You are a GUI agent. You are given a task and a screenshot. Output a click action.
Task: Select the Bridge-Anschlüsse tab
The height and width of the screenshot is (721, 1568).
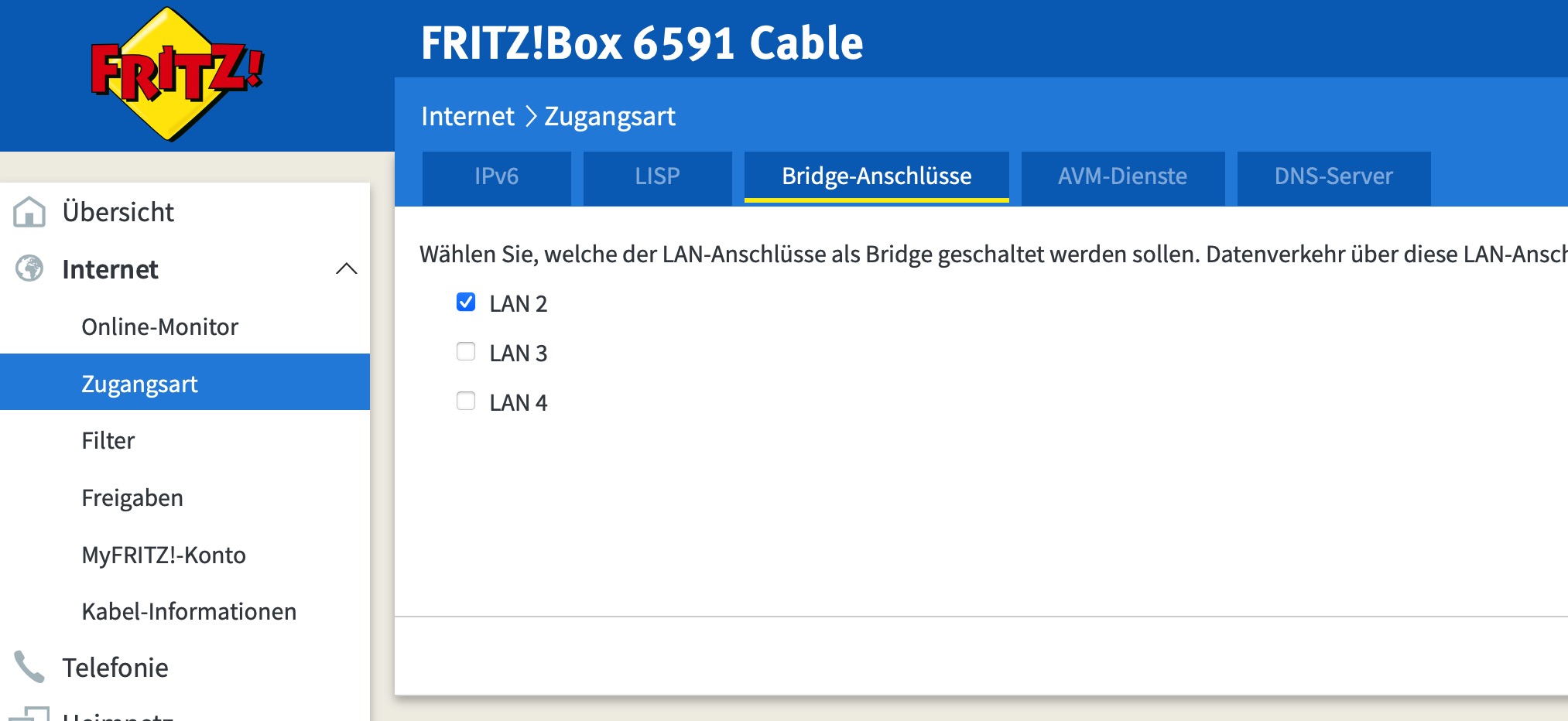pos(876,177)
